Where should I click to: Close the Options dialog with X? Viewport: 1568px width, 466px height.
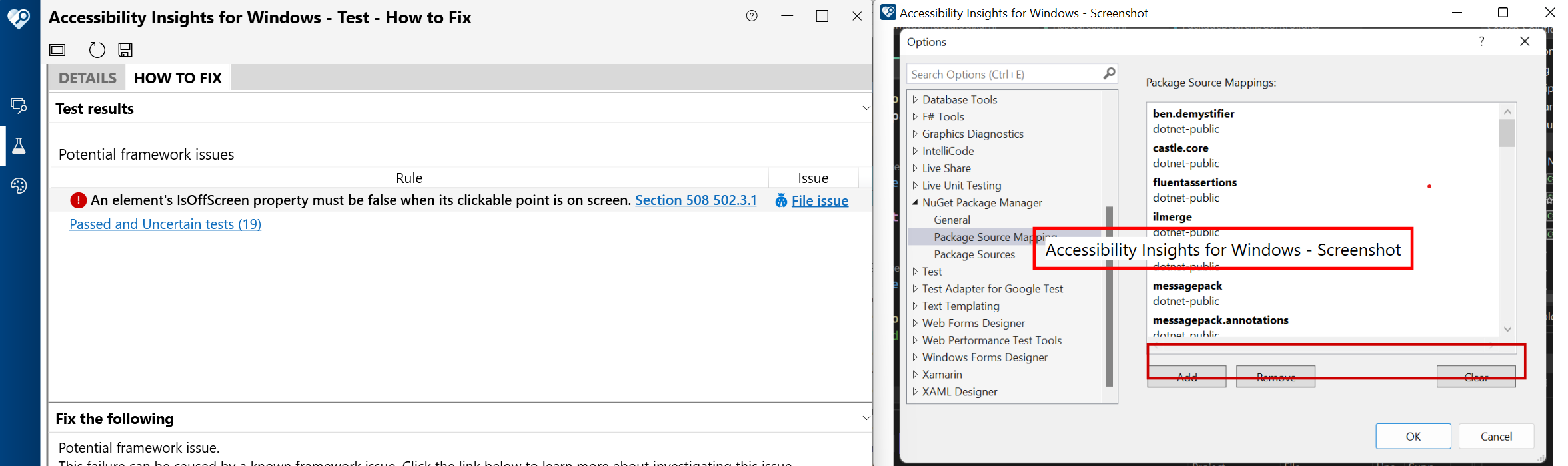pyautogui.click(x=1525, y=41)
